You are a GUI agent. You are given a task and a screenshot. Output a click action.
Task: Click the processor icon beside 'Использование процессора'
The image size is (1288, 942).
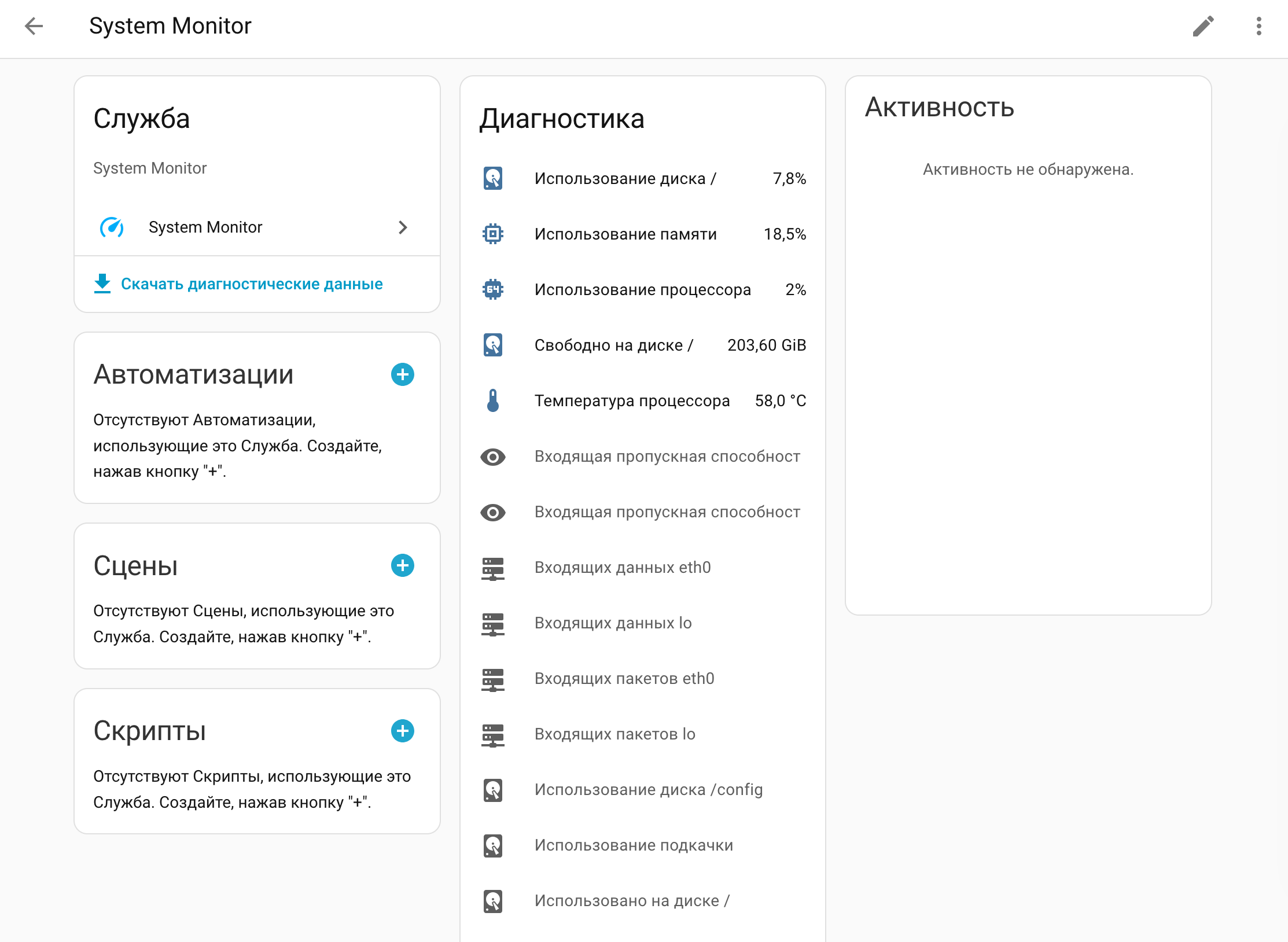(x=492, y=290)
